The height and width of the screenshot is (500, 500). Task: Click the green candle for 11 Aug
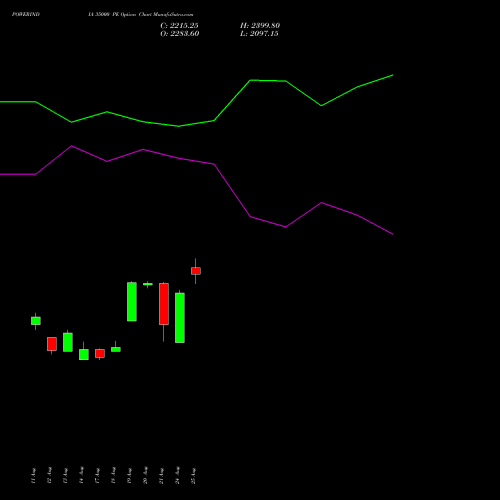tap(36, 321)
